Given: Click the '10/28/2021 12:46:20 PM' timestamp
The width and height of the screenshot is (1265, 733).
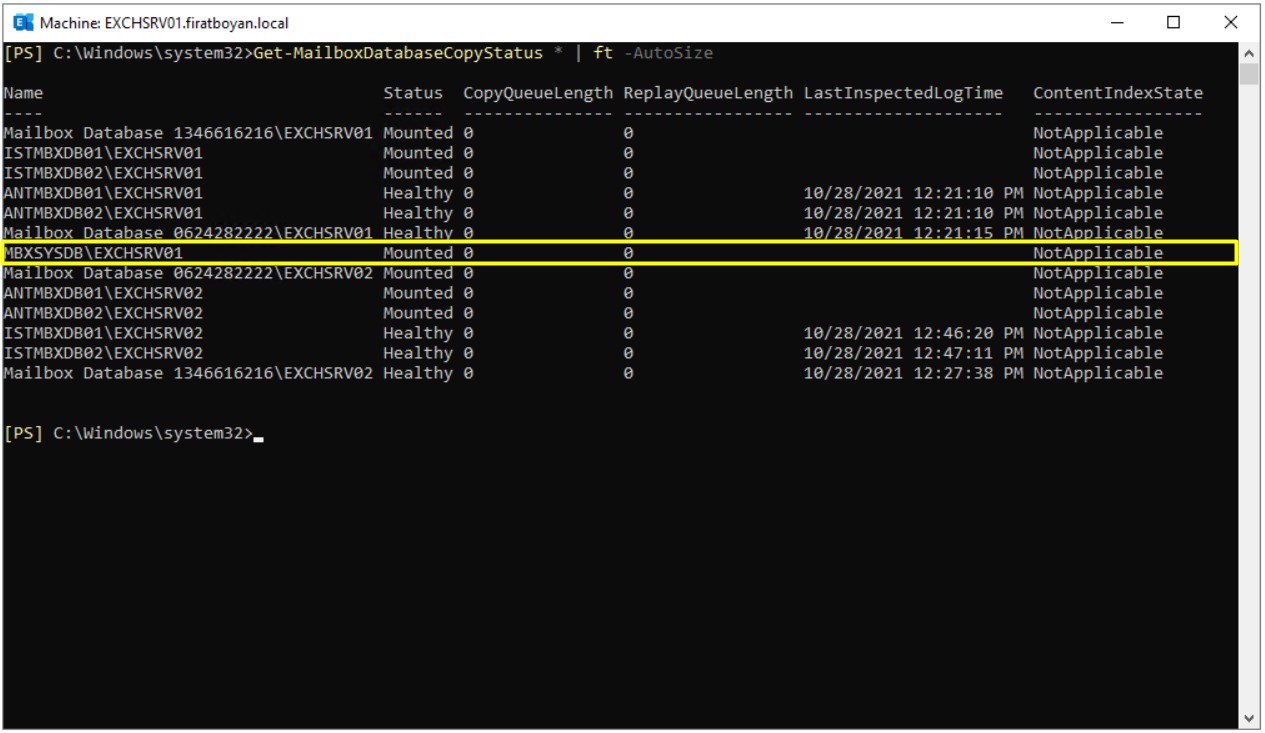Looking at the screenshot, I should click(914, 333).
